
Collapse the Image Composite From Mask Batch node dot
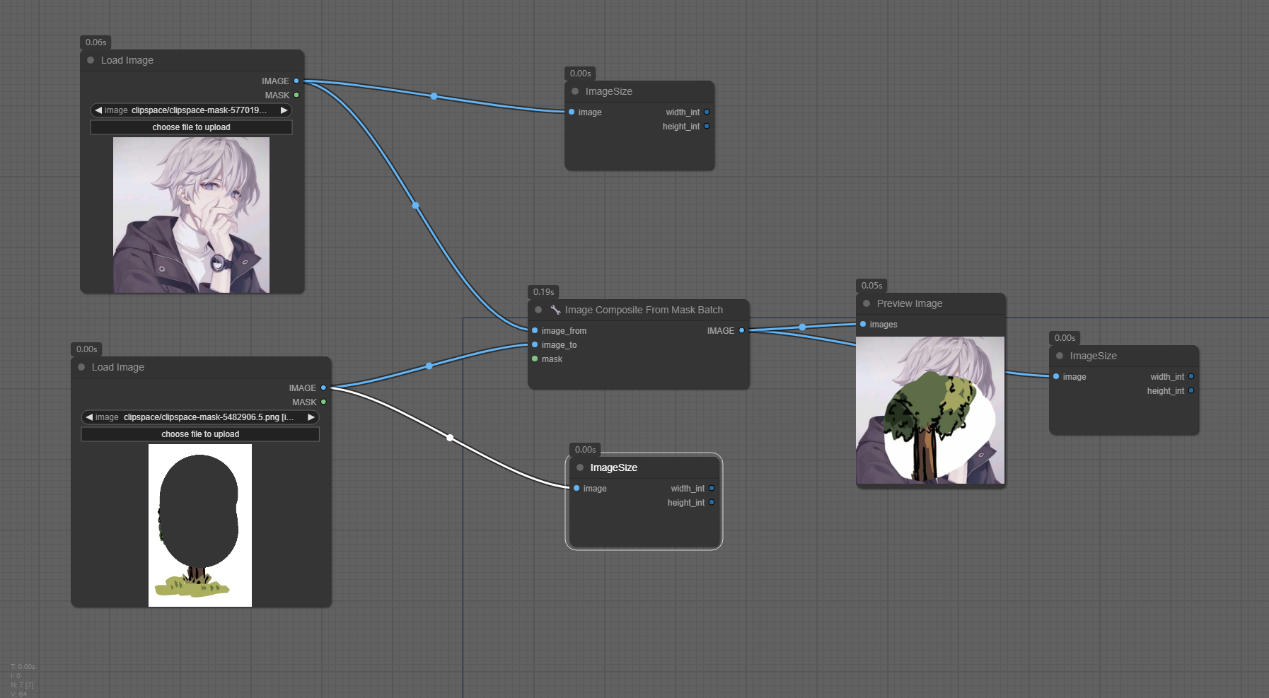click(538, 310)
